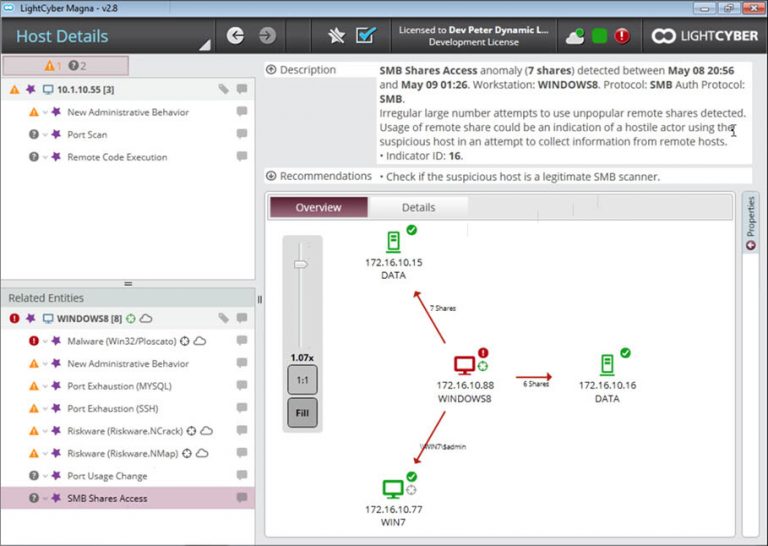Click the cloud icon on WINDOWS8 row
Viewport: 768px width, 546px height.
click(x=146, y=318)
